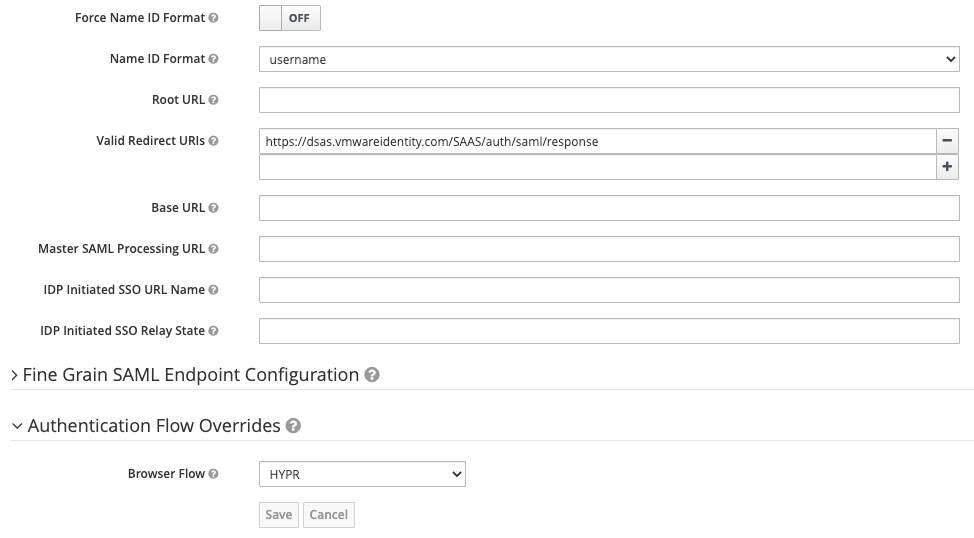Focus the Root URL input field

coord(609,100)
